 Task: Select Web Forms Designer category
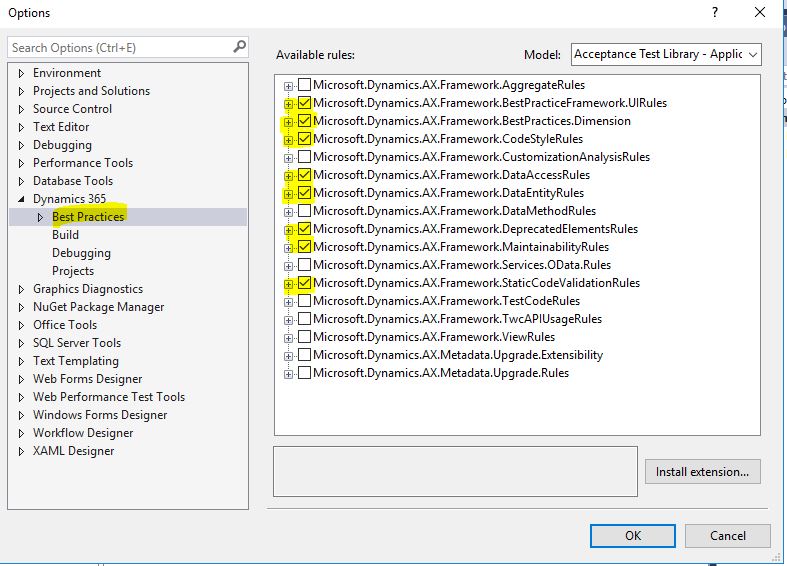point(87,379)
